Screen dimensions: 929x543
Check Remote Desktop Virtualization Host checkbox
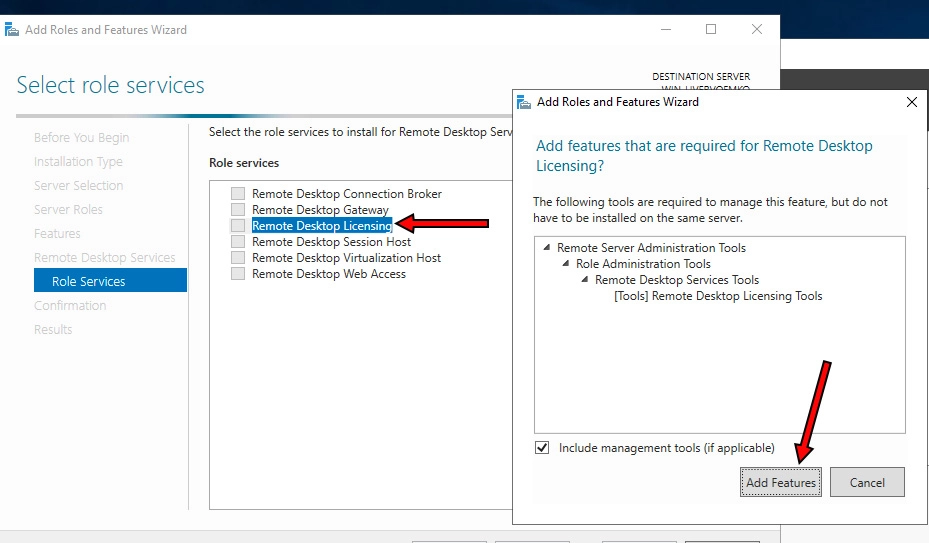(238, 258)
